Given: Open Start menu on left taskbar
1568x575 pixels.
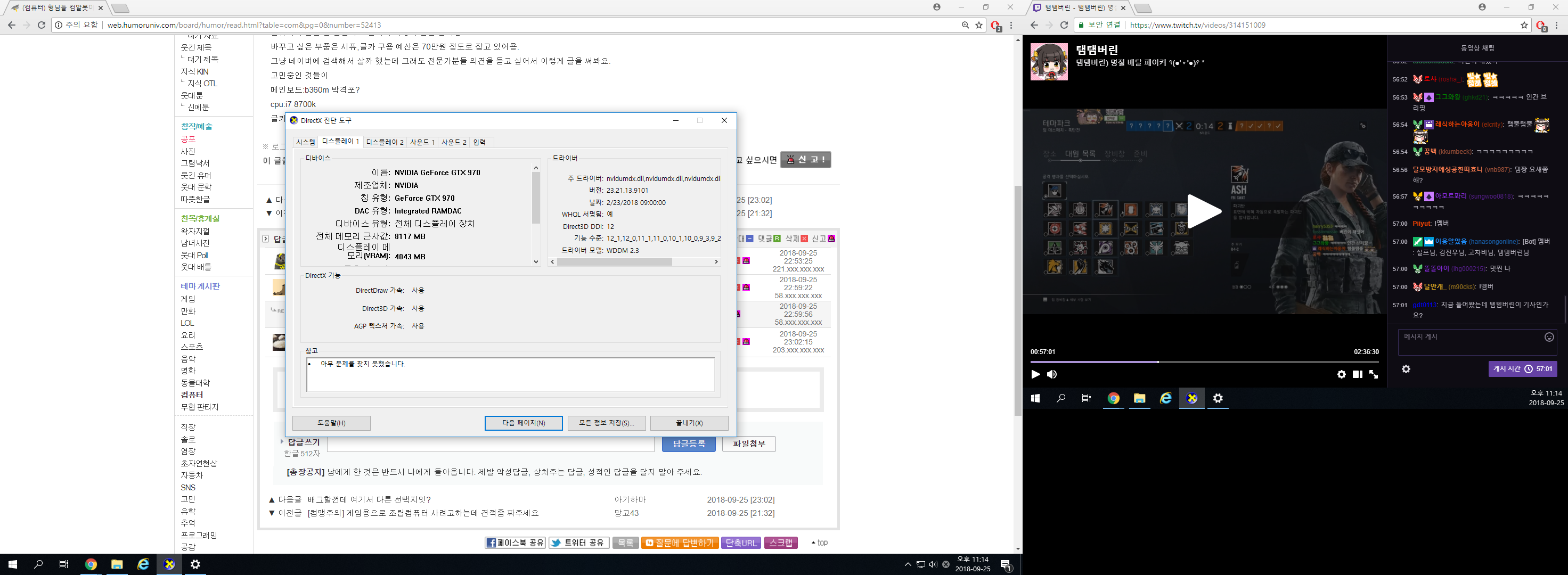Looking at the screenshot, I should [x=12, y=564].
